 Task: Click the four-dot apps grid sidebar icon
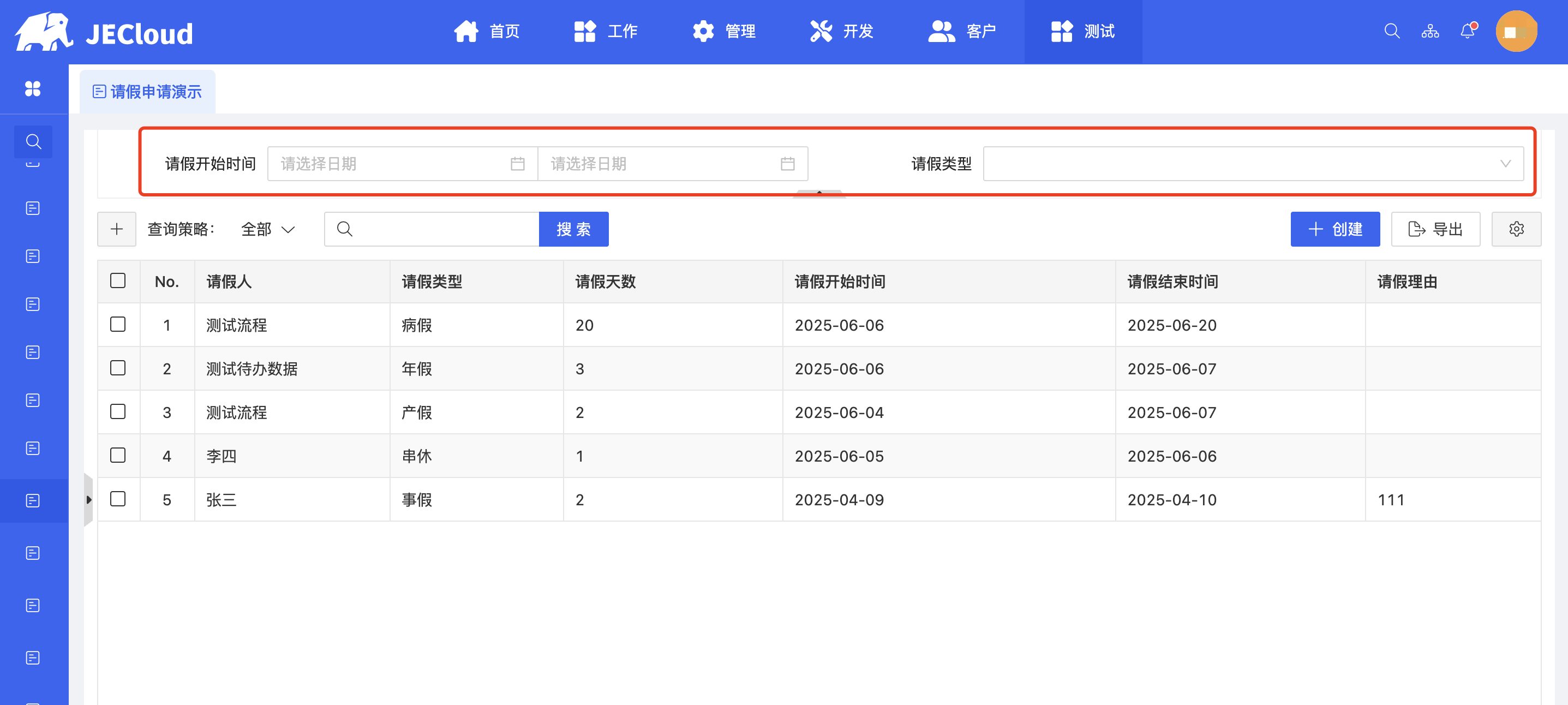33,89
